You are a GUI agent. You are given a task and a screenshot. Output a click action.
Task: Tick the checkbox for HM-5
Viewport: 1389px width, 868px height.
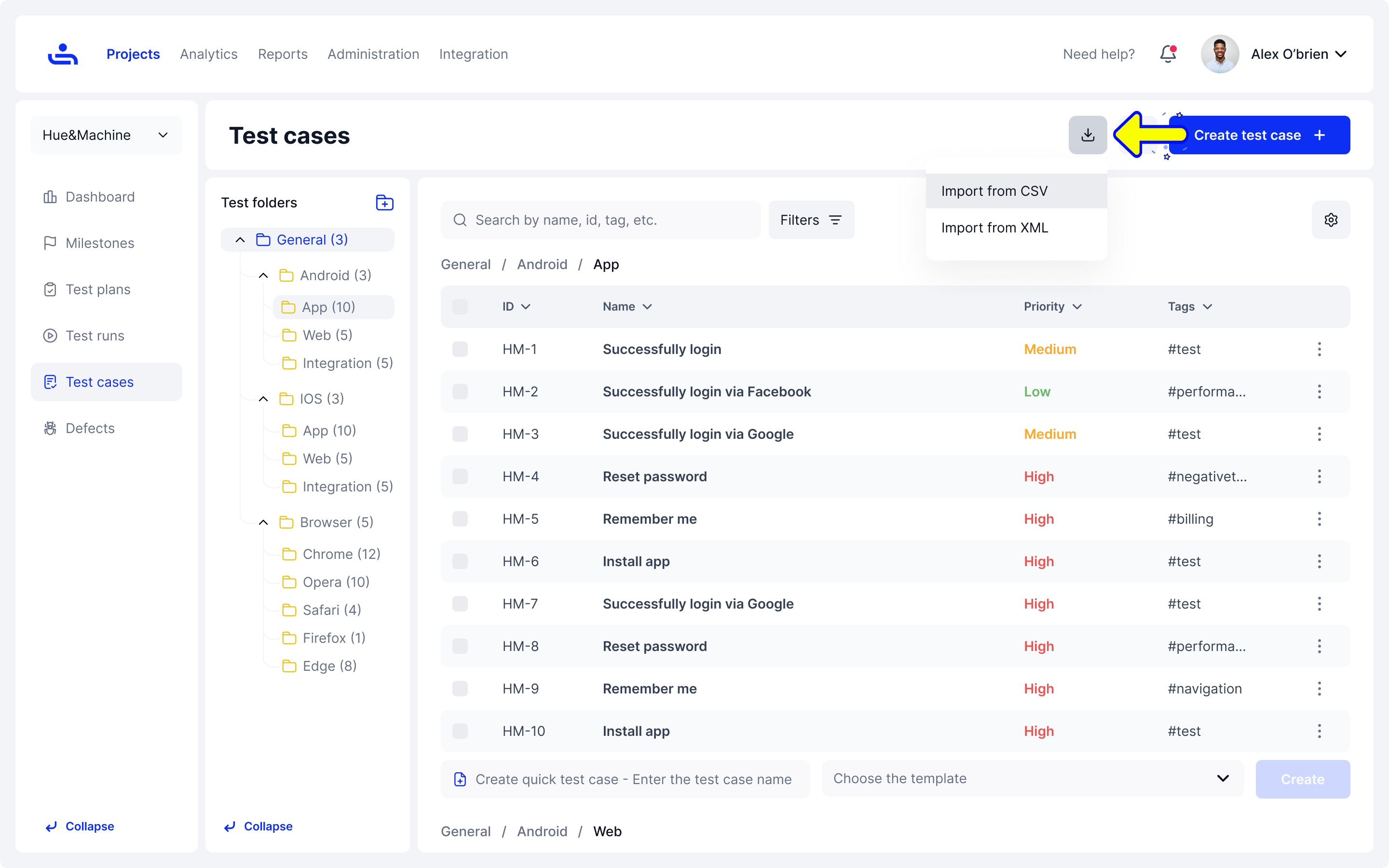[460, 519]
